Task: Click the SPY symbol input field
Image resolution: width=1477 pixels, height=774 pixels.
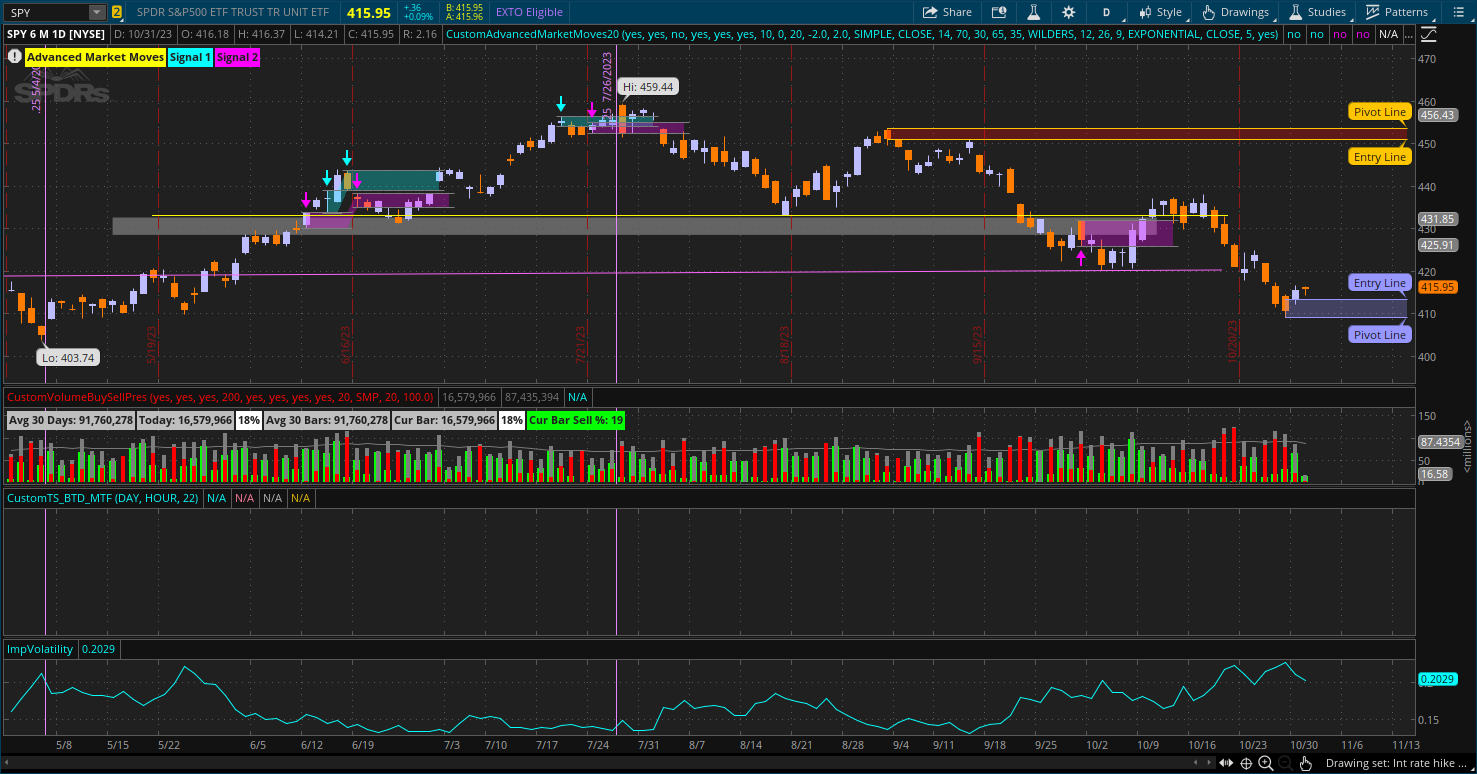Action: pos(46,12)
